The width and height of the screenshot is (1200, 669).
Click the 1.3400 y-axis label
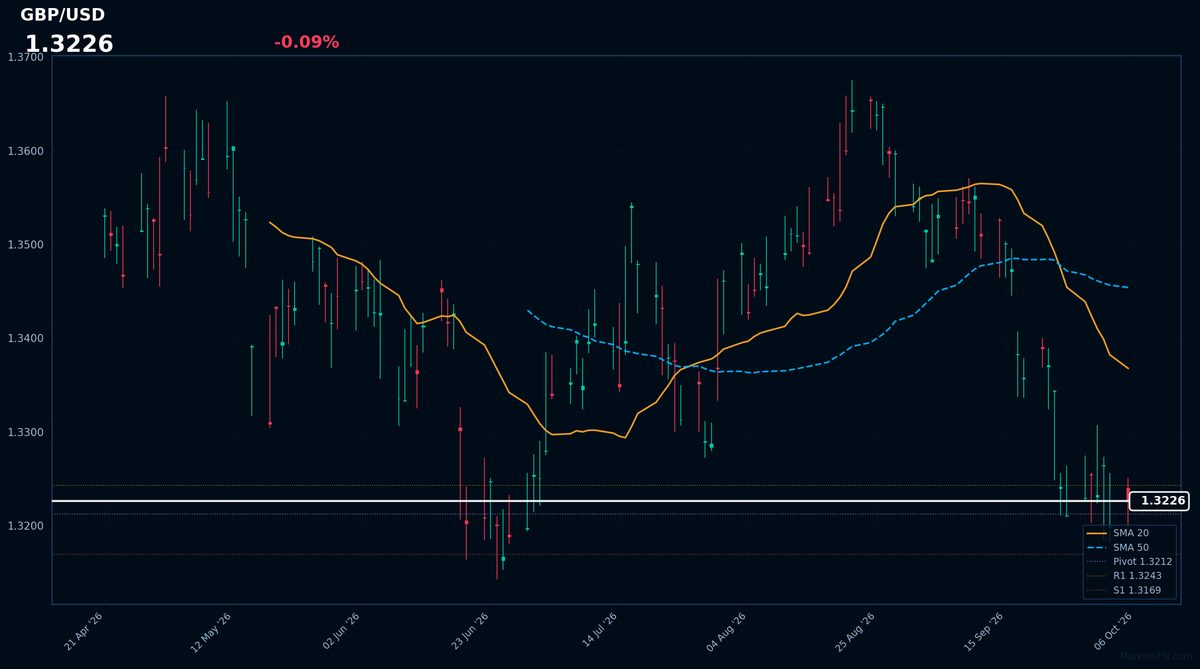click(25, 339)
